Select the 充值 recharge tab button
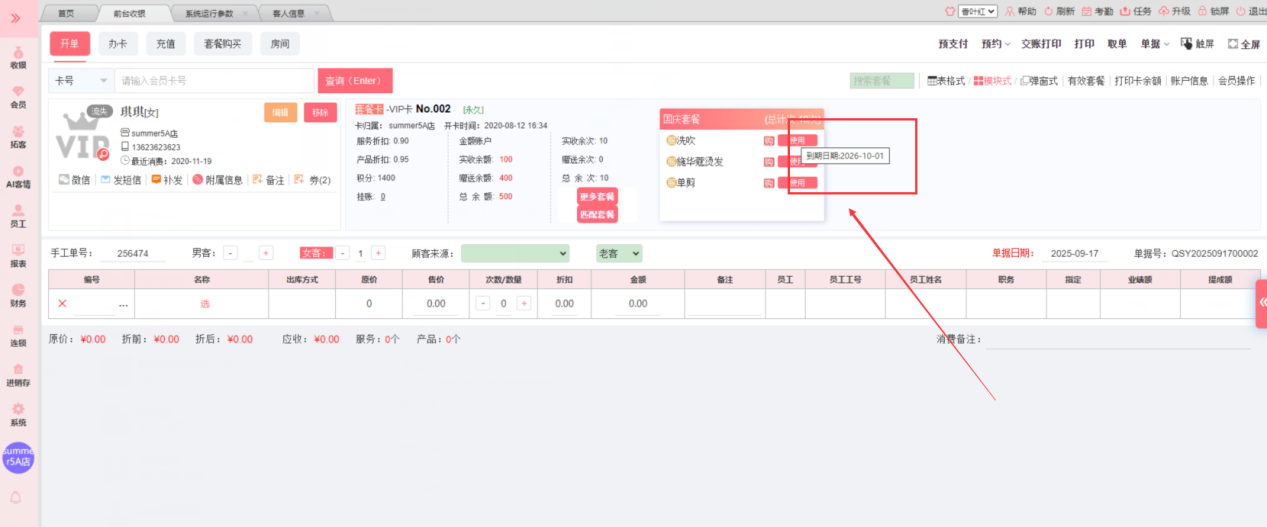This screenshot has width=1267, height=527. (165, 44)
